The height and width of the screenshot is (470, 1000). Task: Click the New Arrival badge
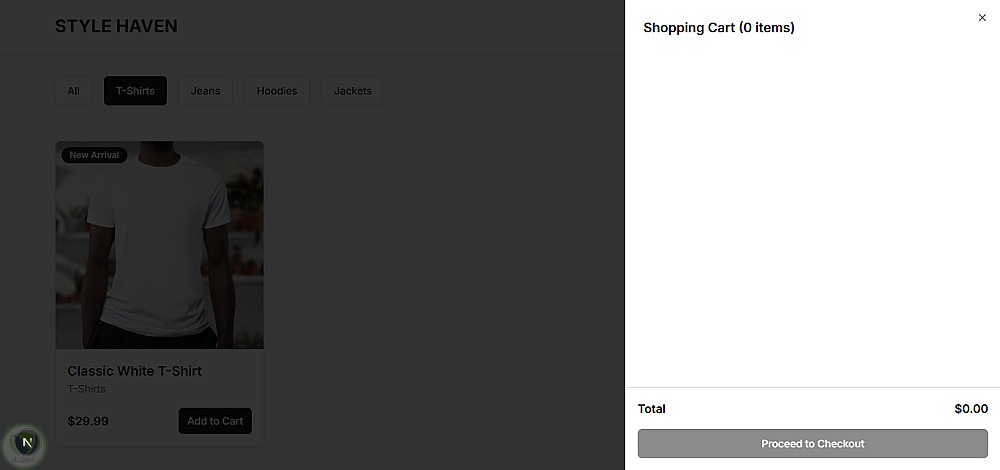click(x=94, y=155)
